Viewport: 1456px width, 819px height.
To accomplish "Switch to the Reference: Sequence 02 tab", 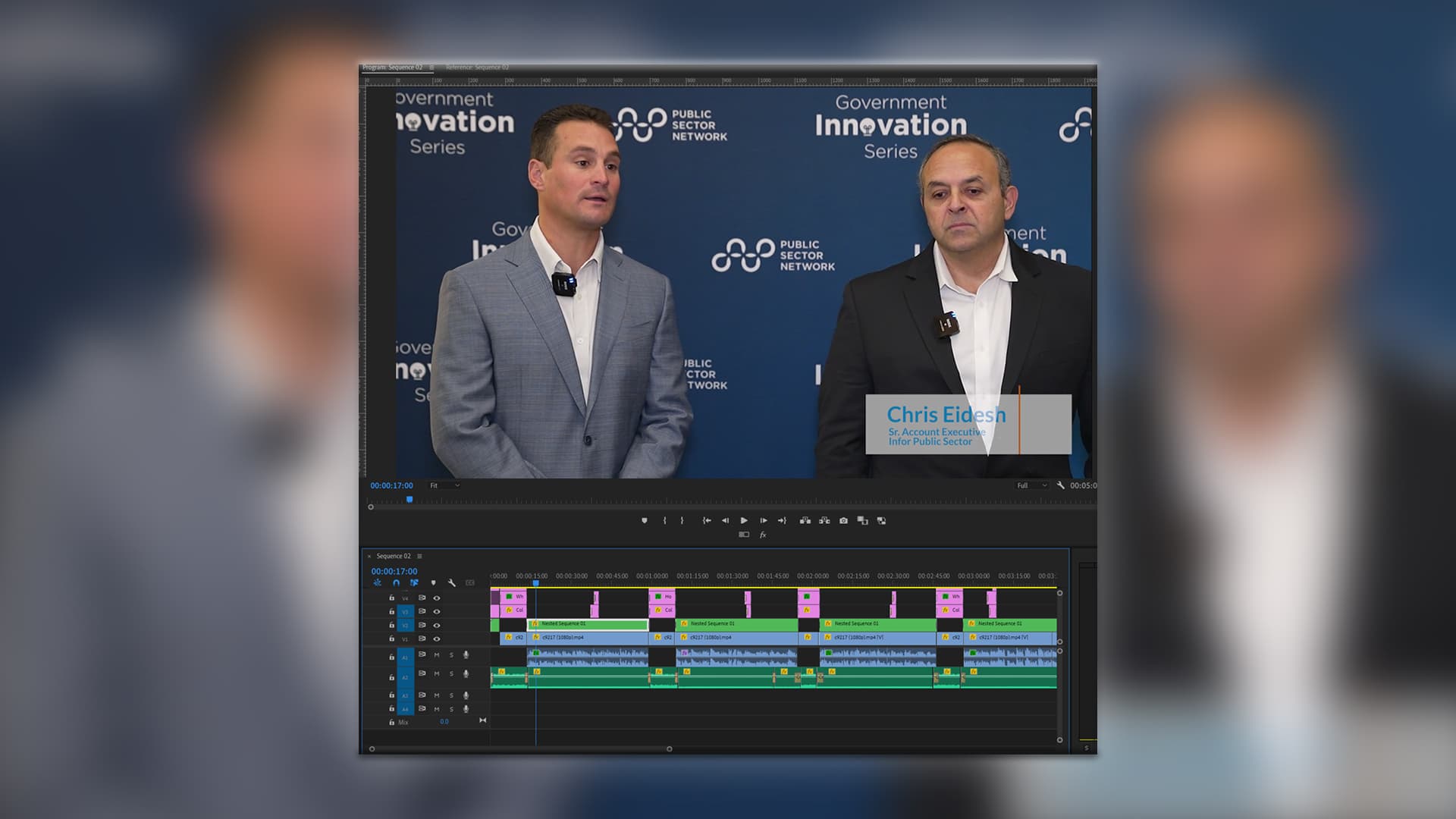I will click(477, 67).
